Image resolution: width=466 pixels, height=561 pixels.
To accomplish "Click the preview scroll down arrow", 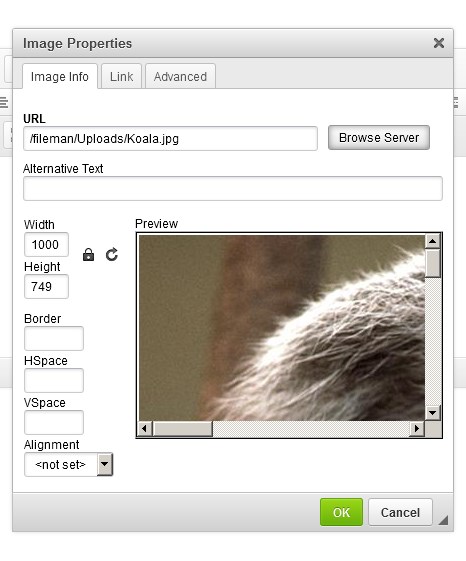I will 432,413.
